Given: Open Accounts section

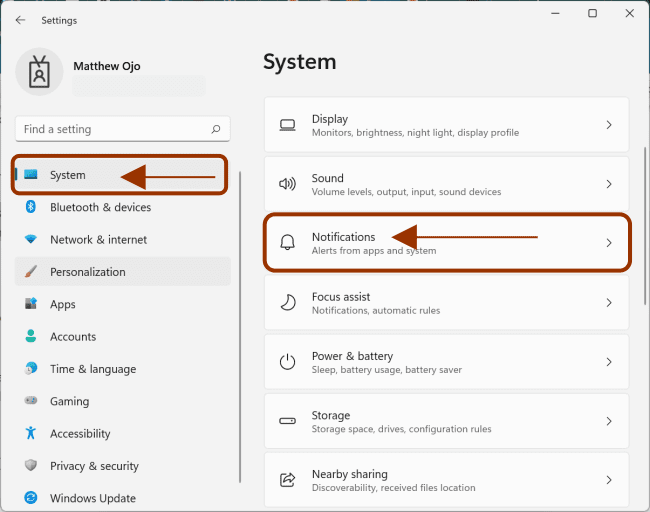Looking at the screenshot, I should 123,336.
